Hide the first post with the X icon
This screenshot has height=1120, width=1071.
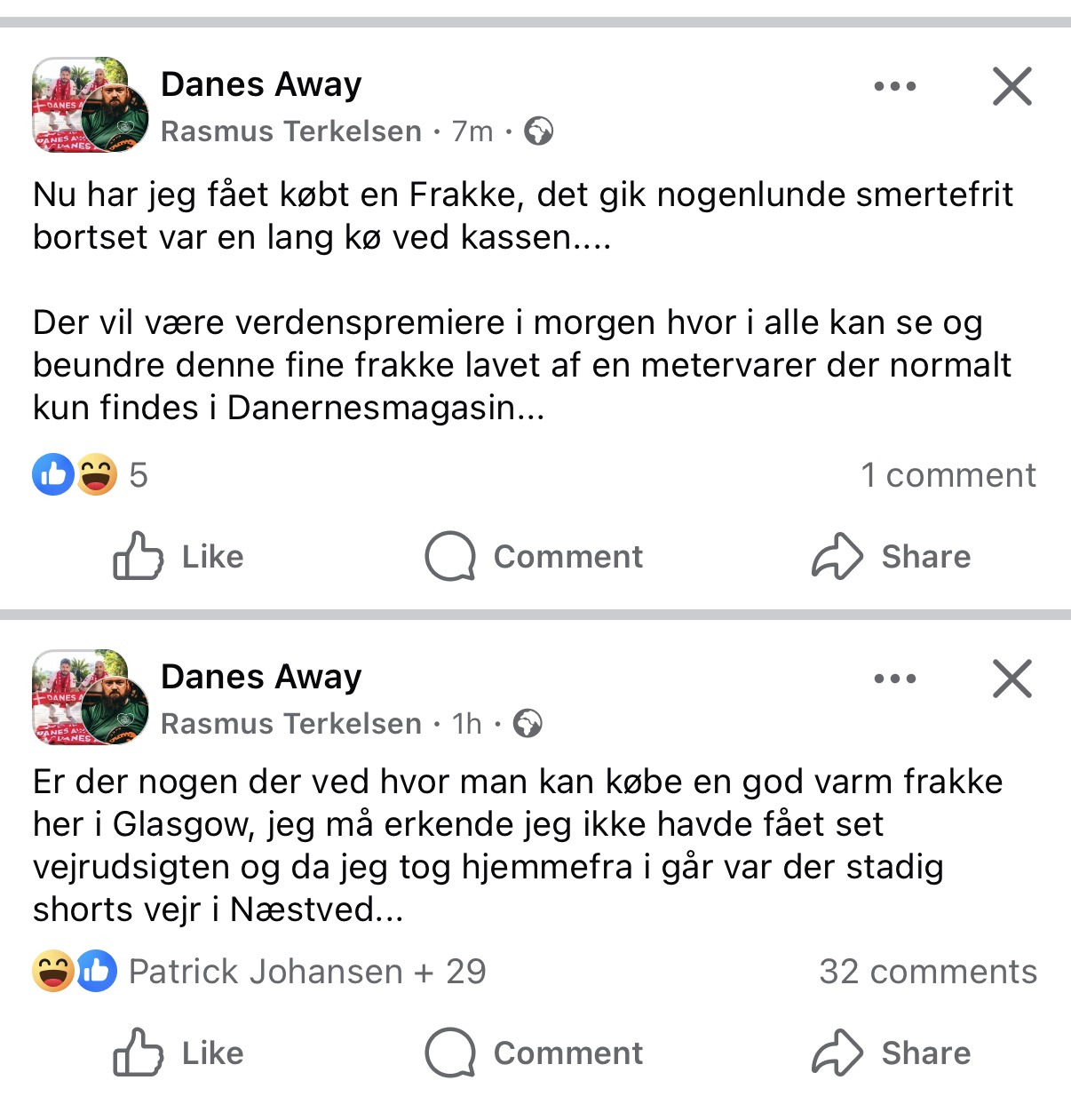[1011, 86]
